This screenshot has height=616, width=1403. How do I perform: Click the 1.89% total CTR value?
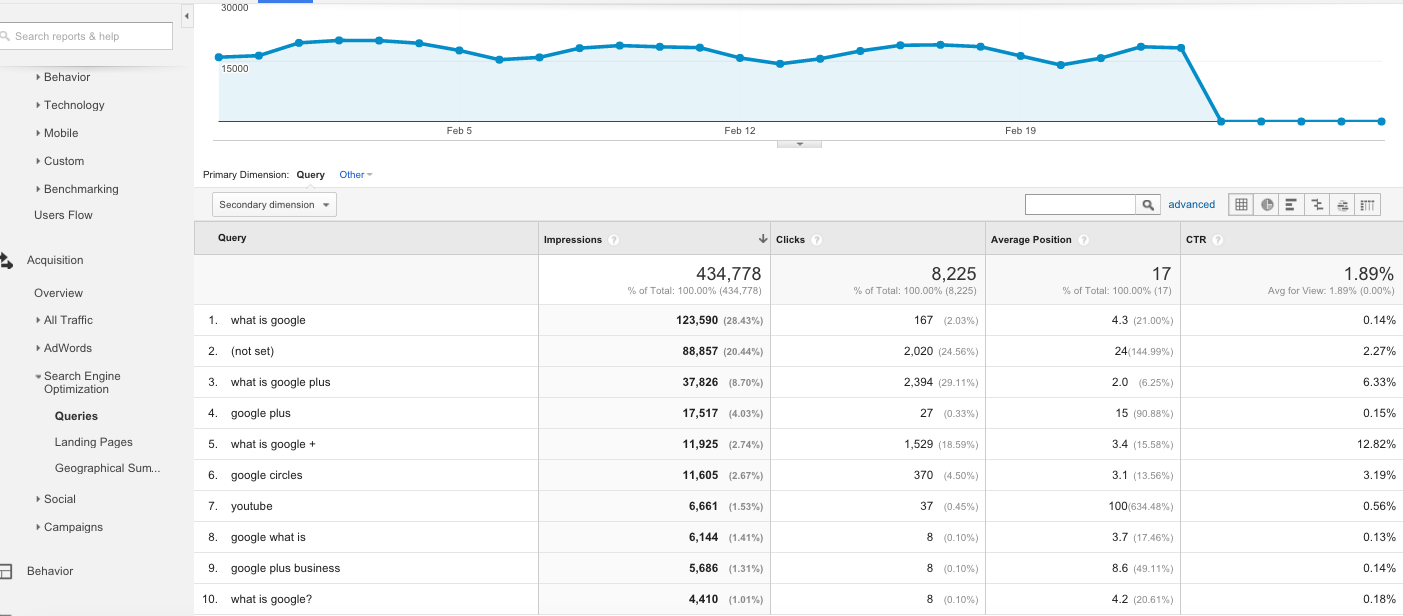coord(1370,274)
